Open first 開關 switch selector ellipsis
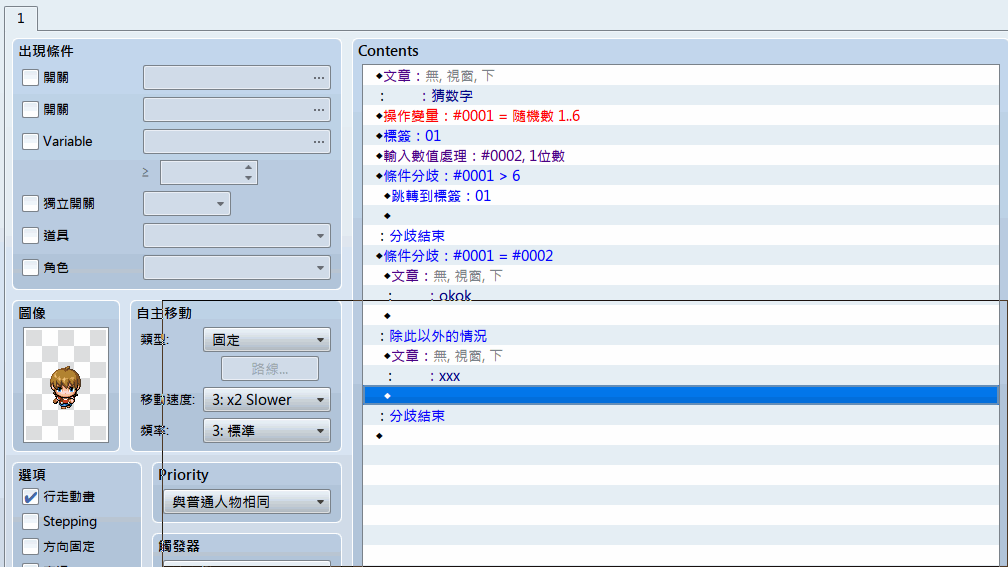This screenshot has height=567, width=1008. click(319, 77)
